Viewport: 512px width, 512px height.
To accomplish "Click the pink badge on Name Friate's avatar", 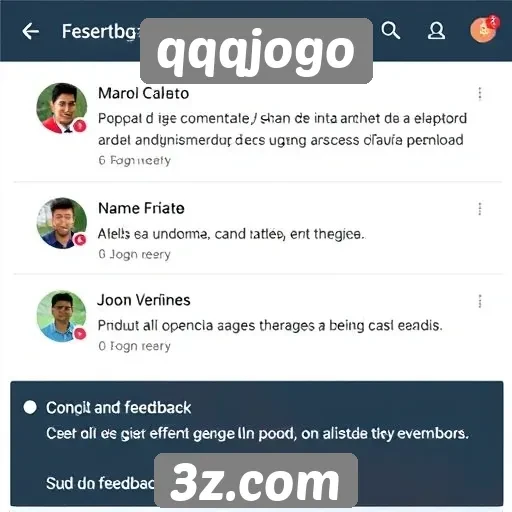I will (x=80, y=240).
